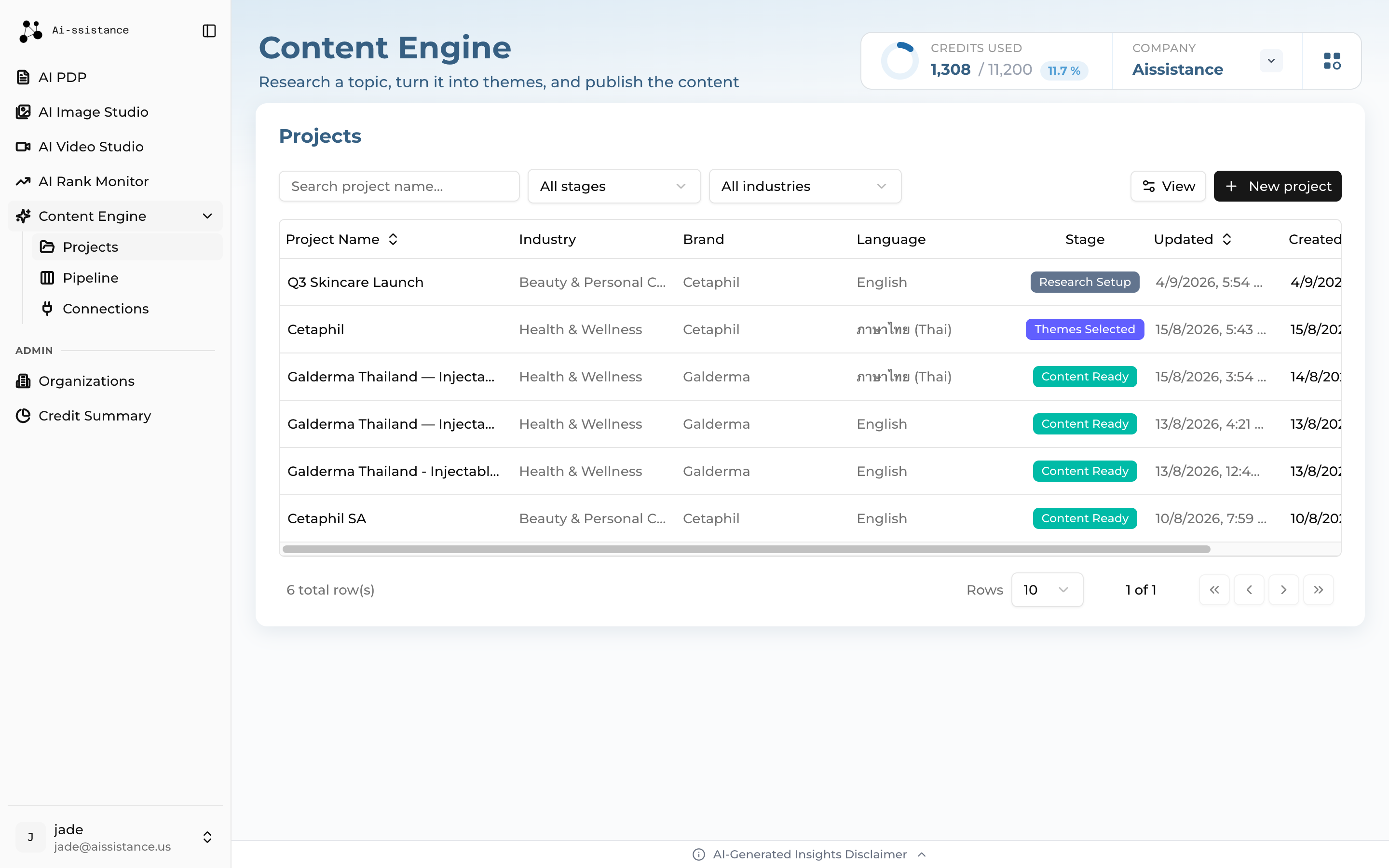Click the Stage column header

(x=1085, y=239)
